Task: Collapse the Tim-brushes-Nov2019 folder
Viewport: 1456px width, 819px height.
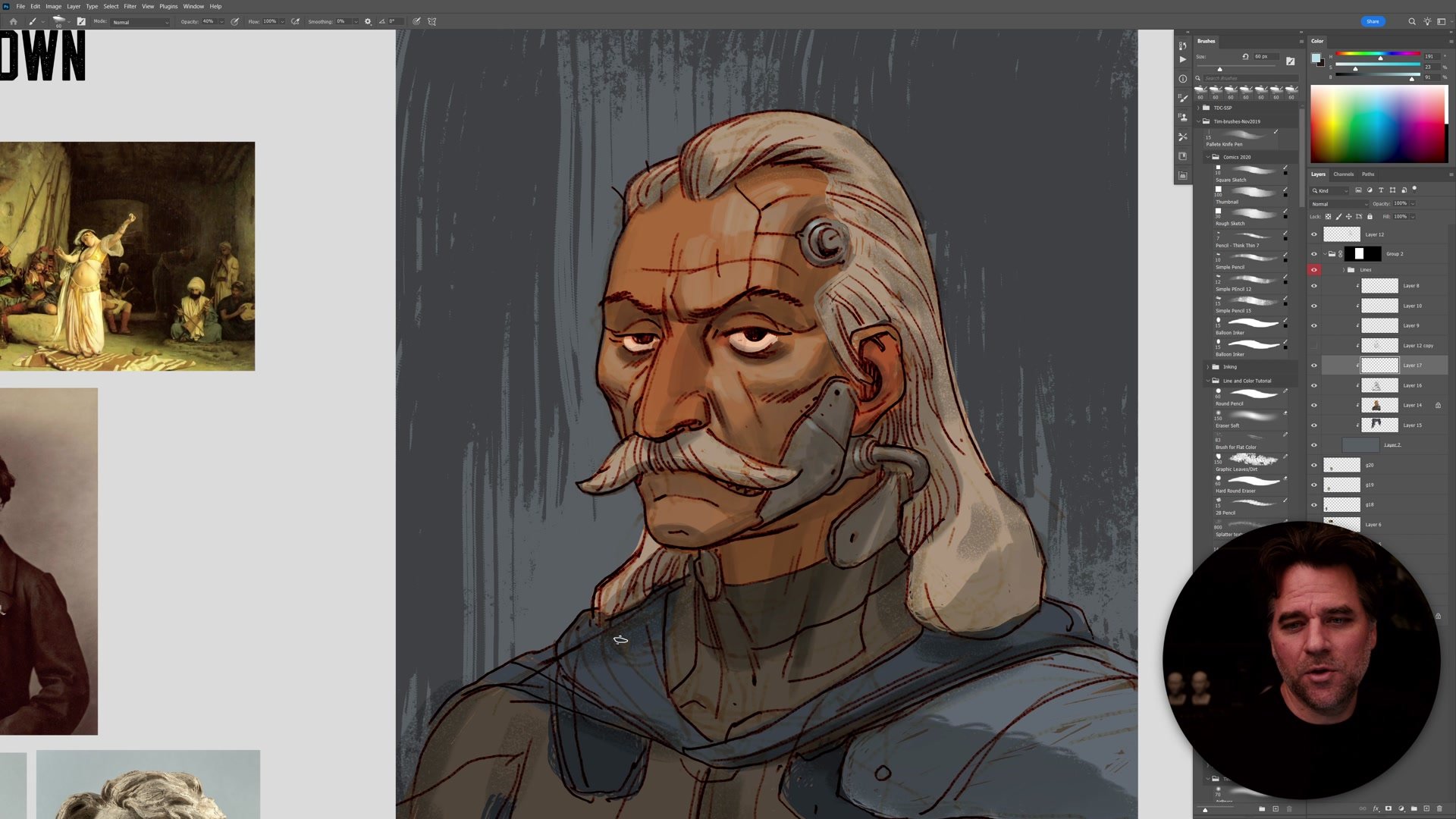Action: (x=1199, y=121)
